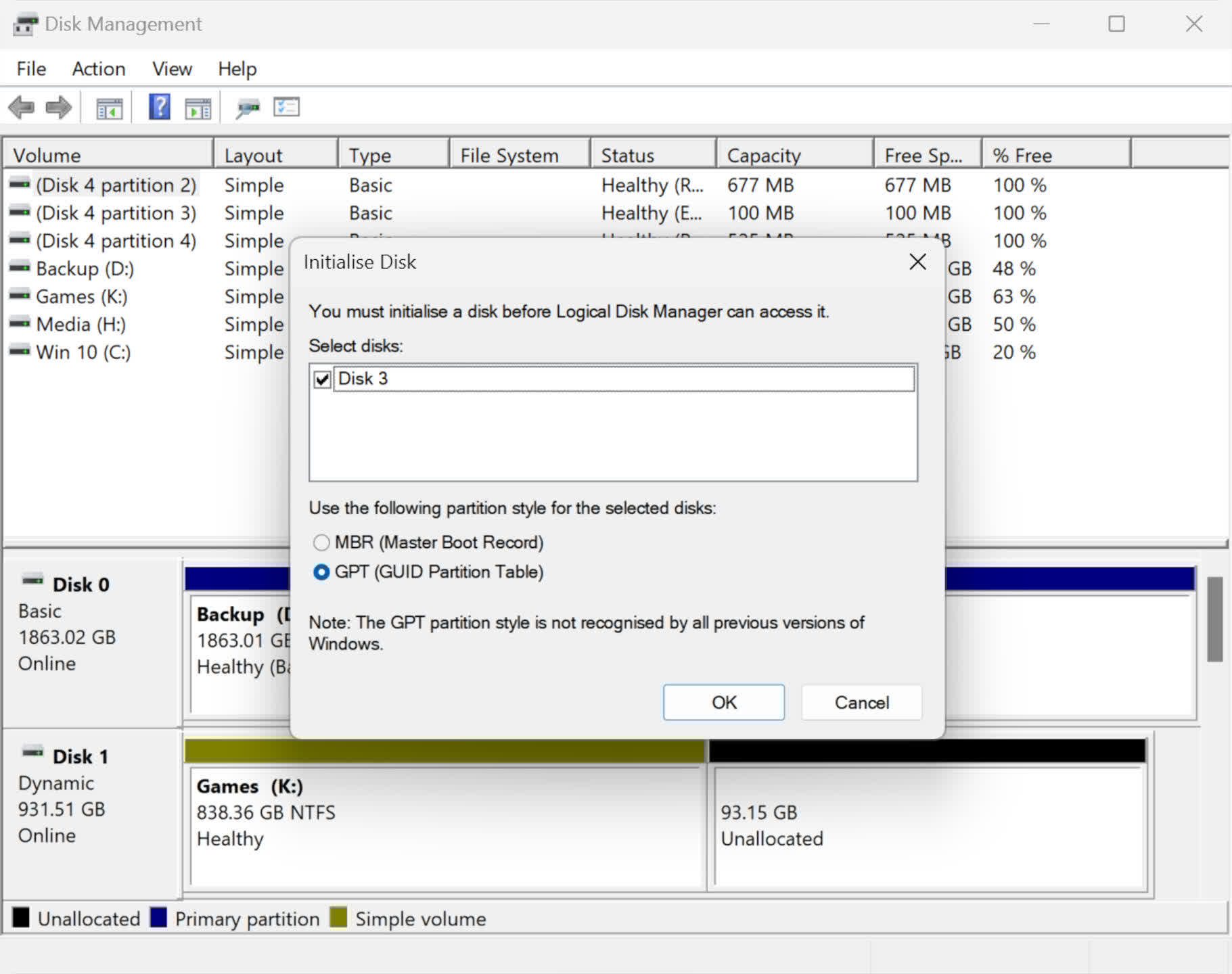
Task: Confirm with the OK button
Action: [x=724, y=702]
